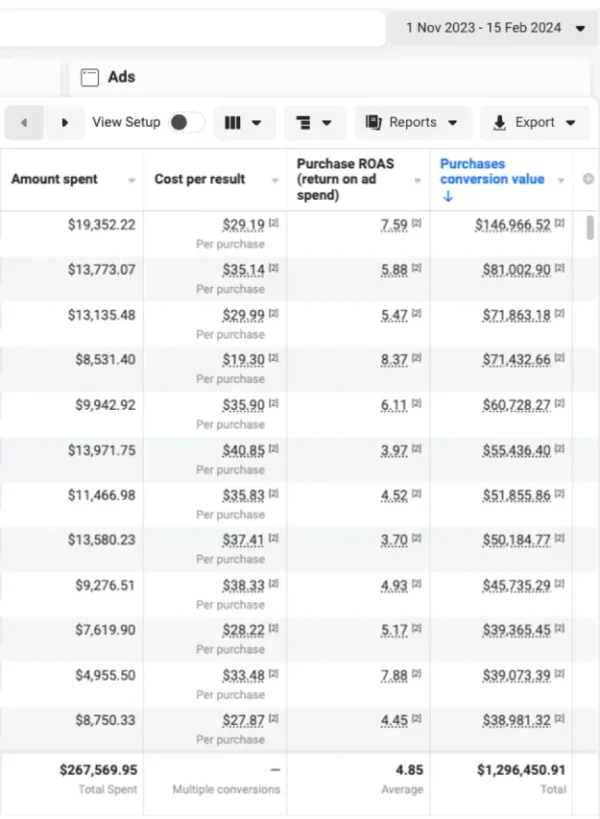
Task: Expand the Cost per result column arrow
Action: (x=275, y=180)
